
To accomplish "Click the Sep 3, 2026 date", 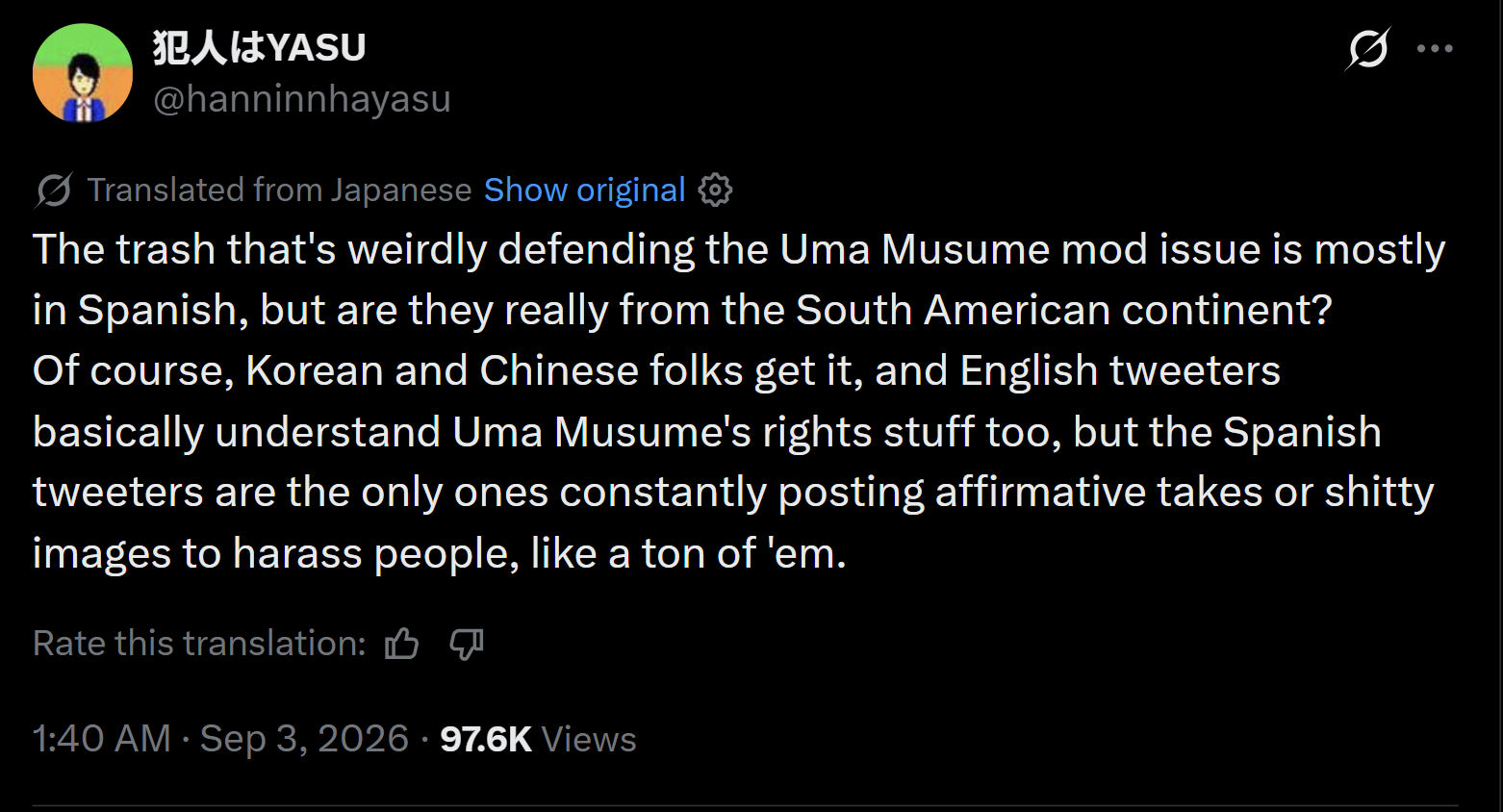I will point(305,739).
